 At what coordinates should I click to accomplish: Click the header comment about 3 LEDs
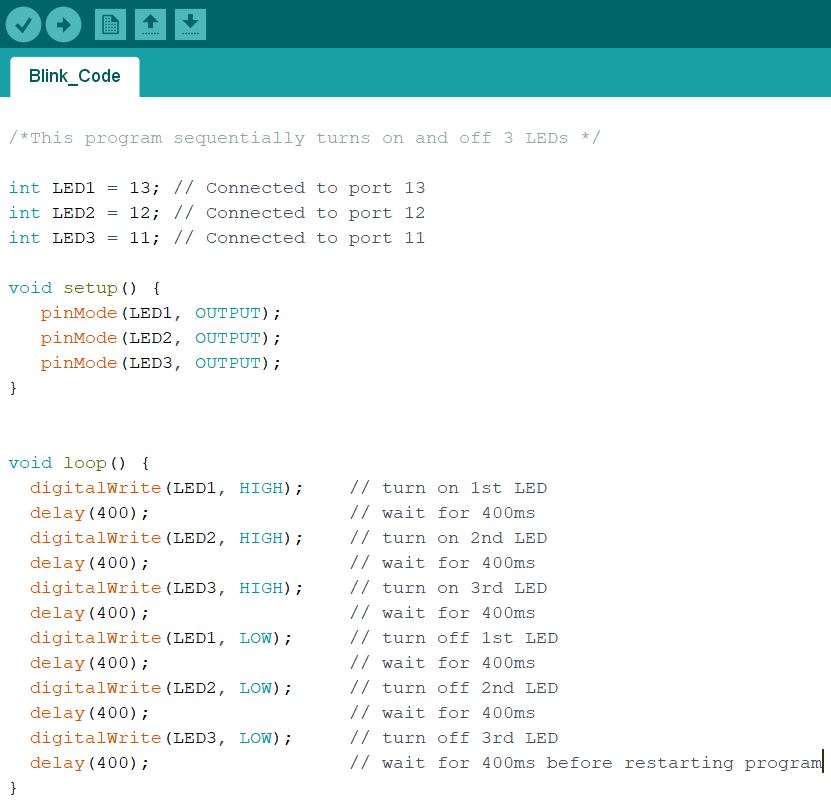(305, 138)
